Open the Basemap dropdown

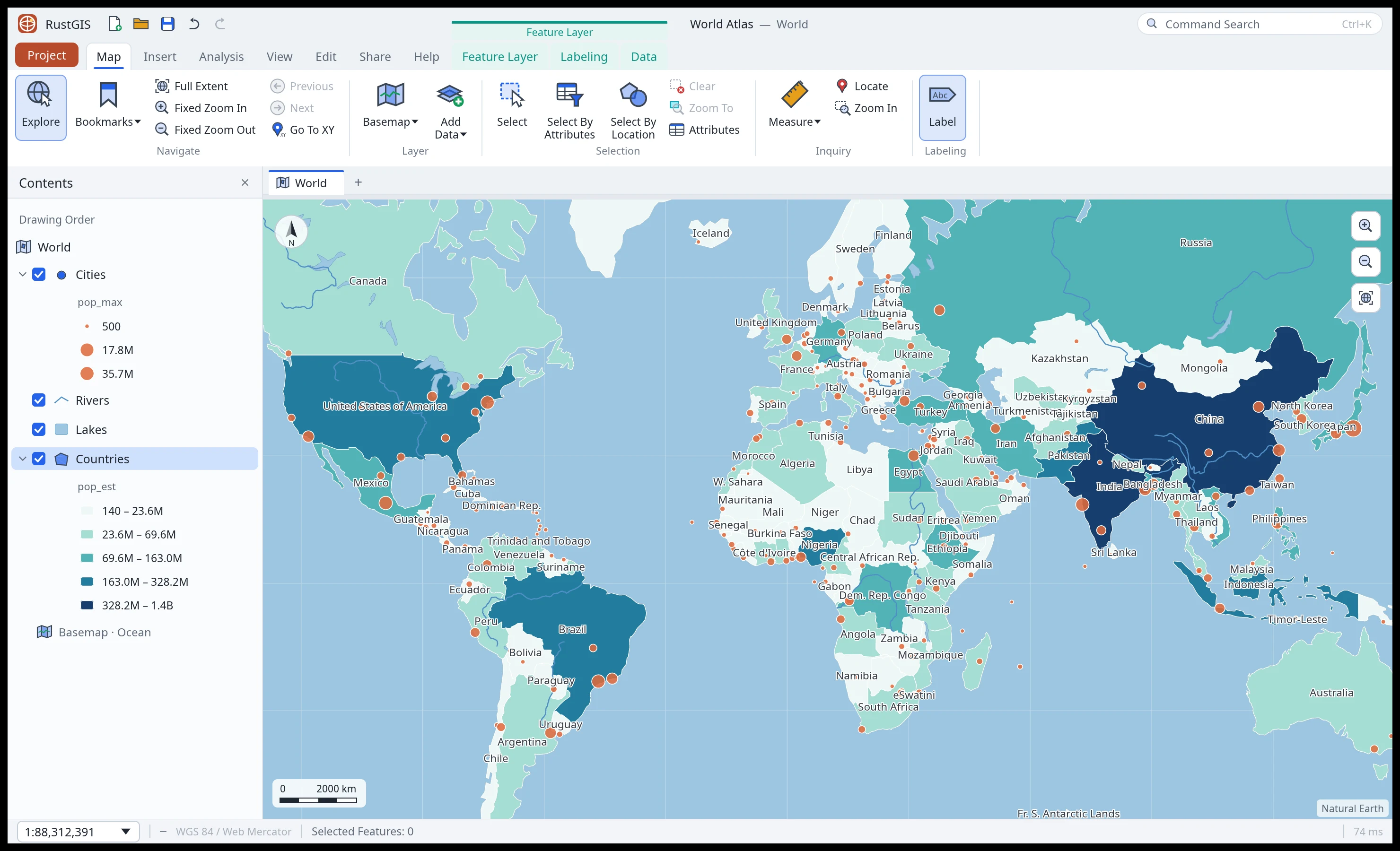pos(390,107)
